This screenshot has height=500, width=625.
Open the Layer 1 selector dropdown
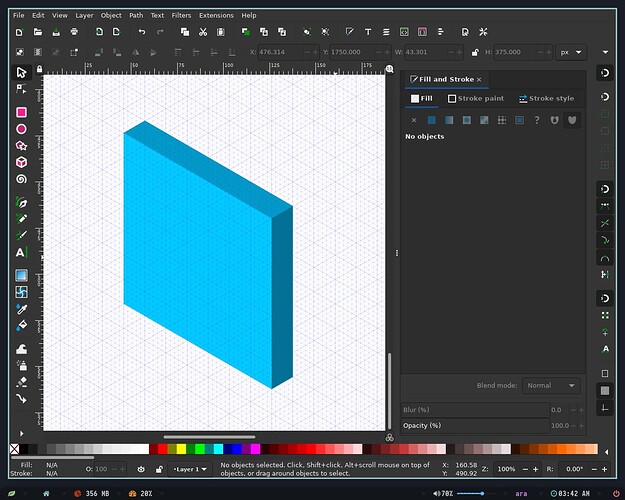[x=189, y=469]
